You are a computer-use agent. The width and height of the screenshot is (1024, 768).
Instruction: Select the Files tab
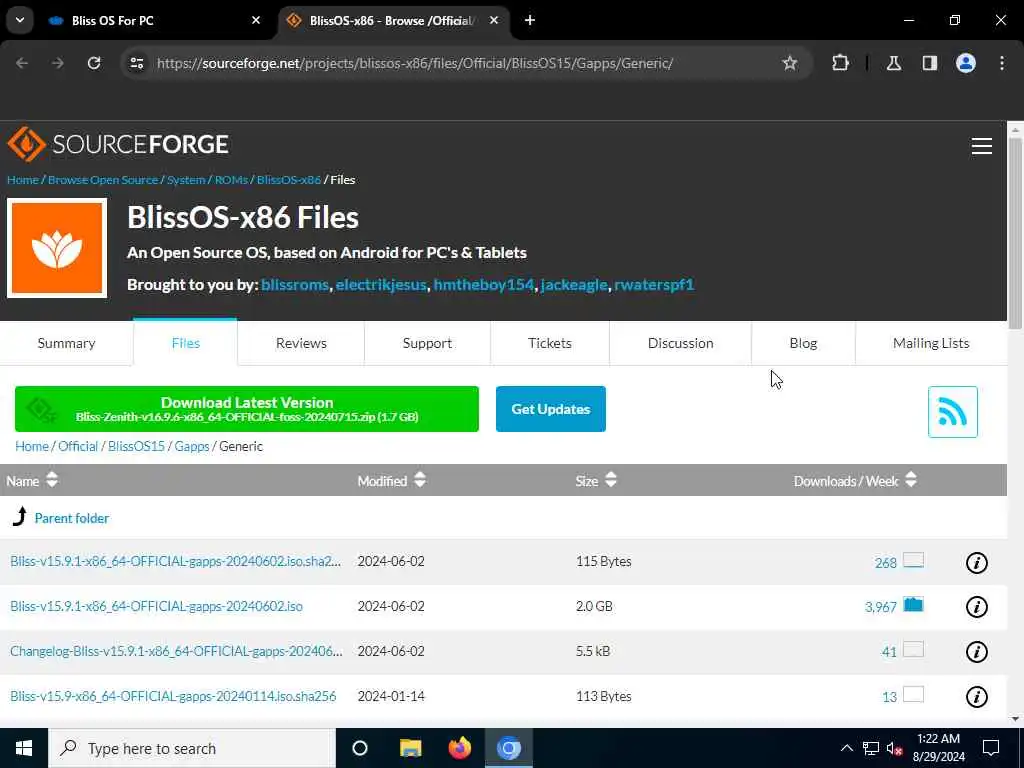[185, 344]
